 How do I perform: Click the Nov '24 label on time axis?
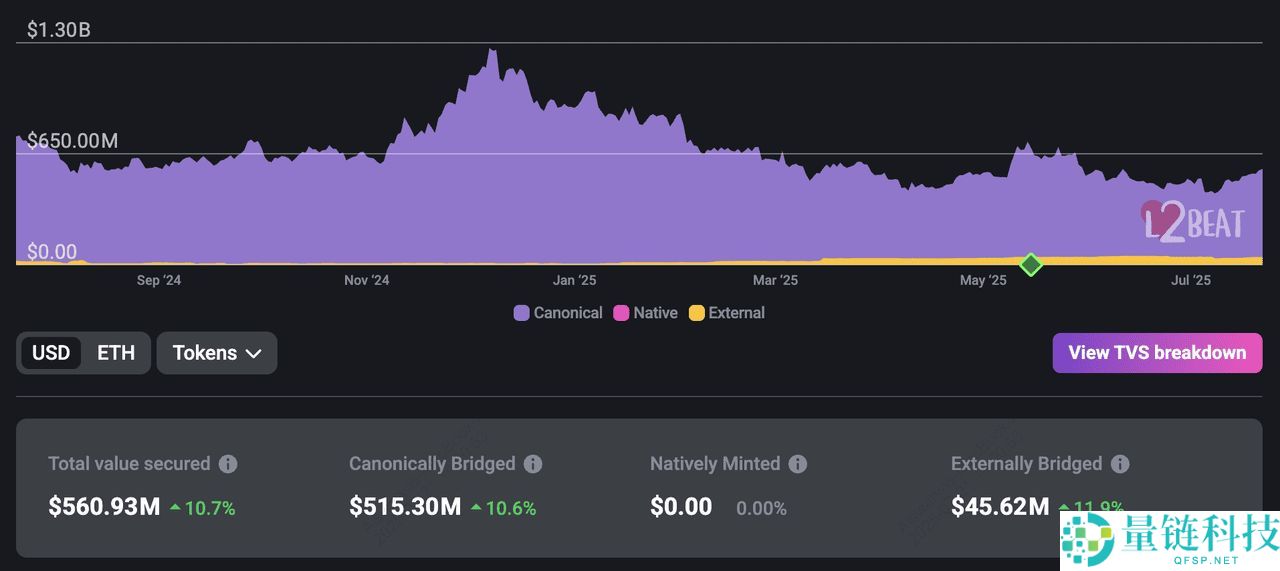[366, 280]
